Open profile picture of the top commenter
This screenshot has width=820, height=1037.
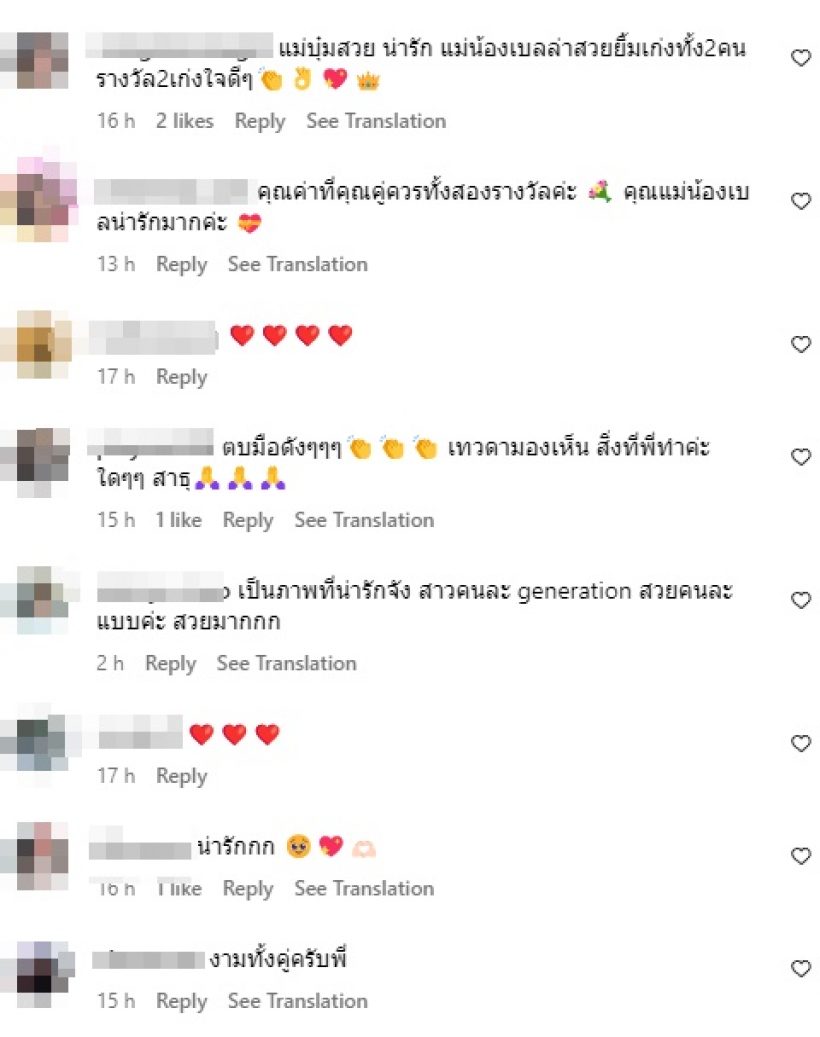(x=42, y=60)
